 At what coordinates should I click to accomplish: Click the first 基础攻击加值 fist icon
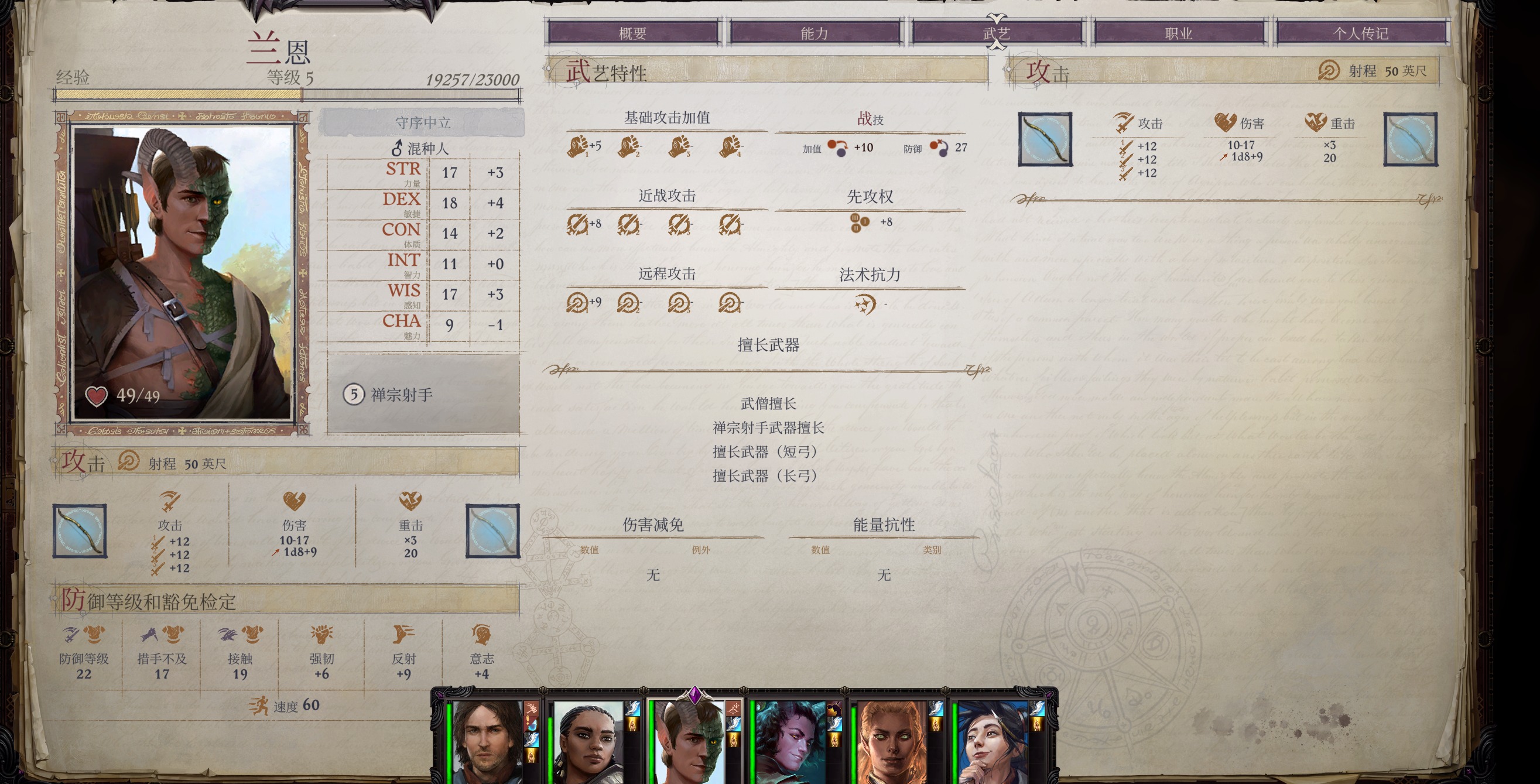tap(577, 146)
